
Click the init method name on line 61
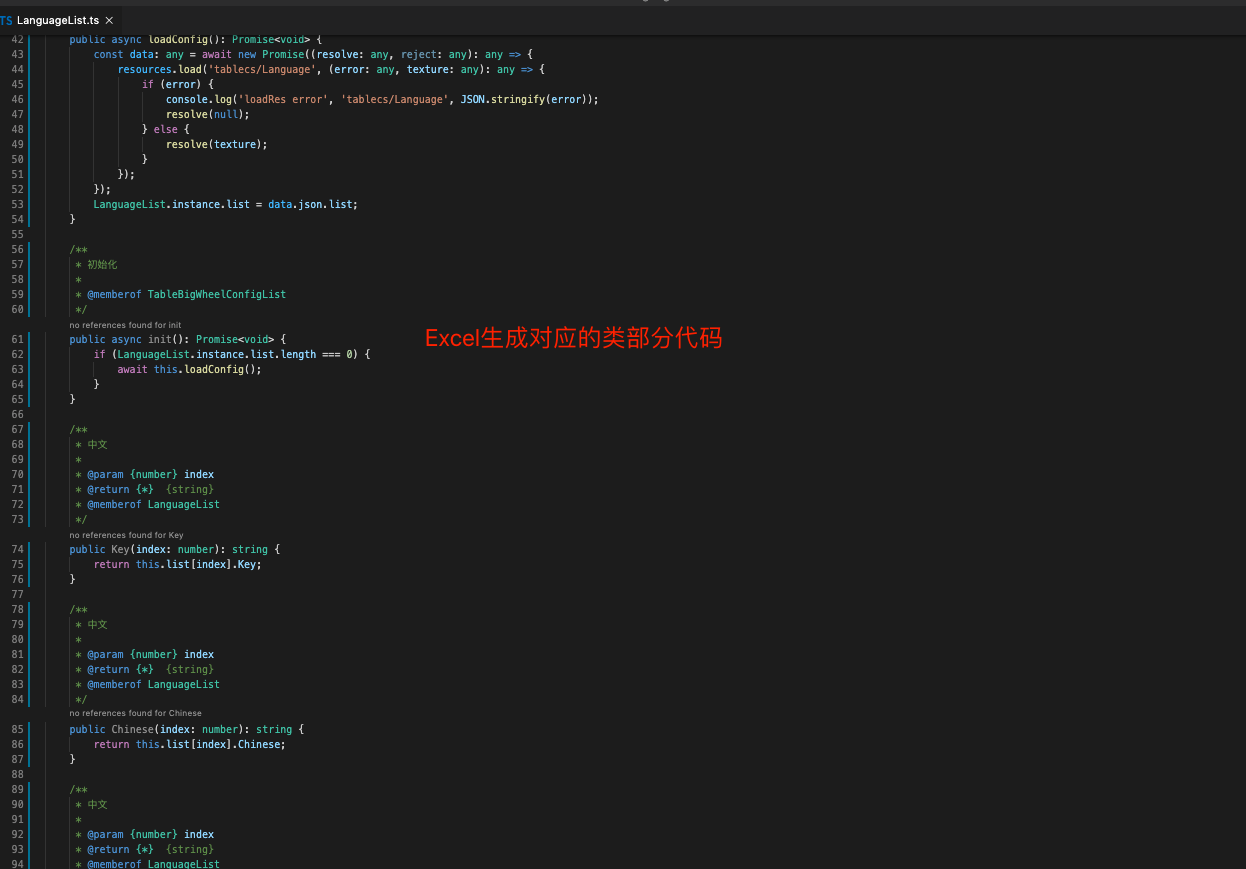click(x=160, y=339)
